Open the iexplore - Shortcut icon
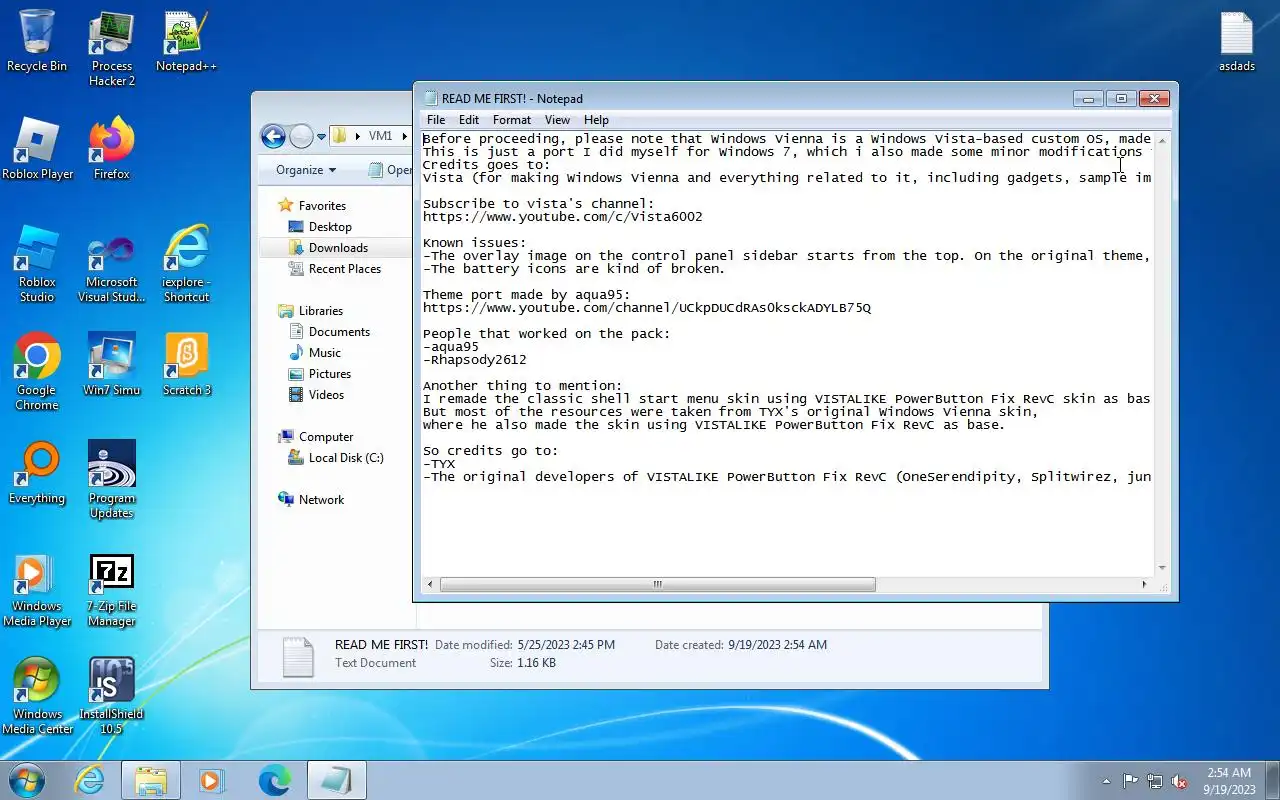The height and width of the screenshot is (800, 1280). [x=186, y=265]
